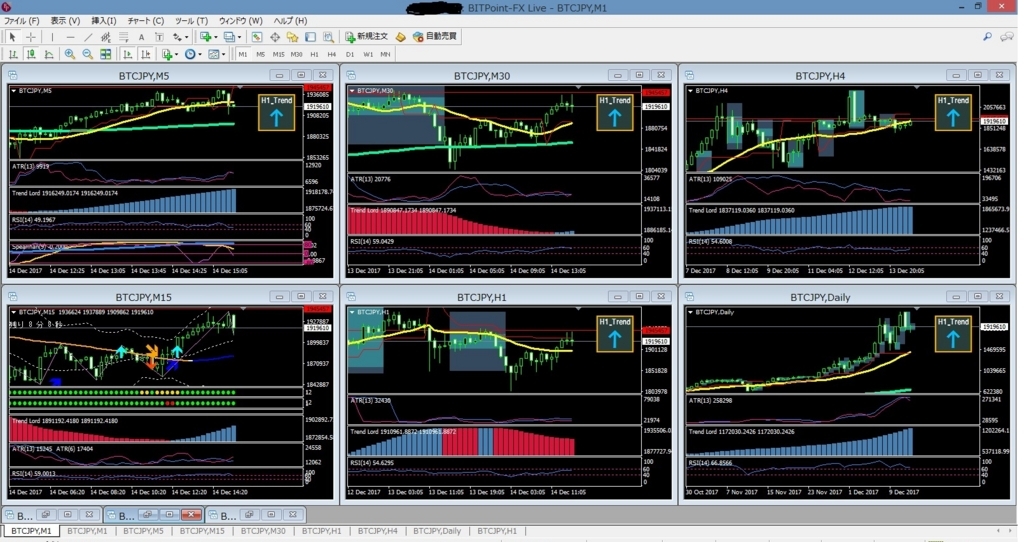Select the Fibonacci retracement tool
This screenshot has height=542, width=1024.
click(123, 37)
